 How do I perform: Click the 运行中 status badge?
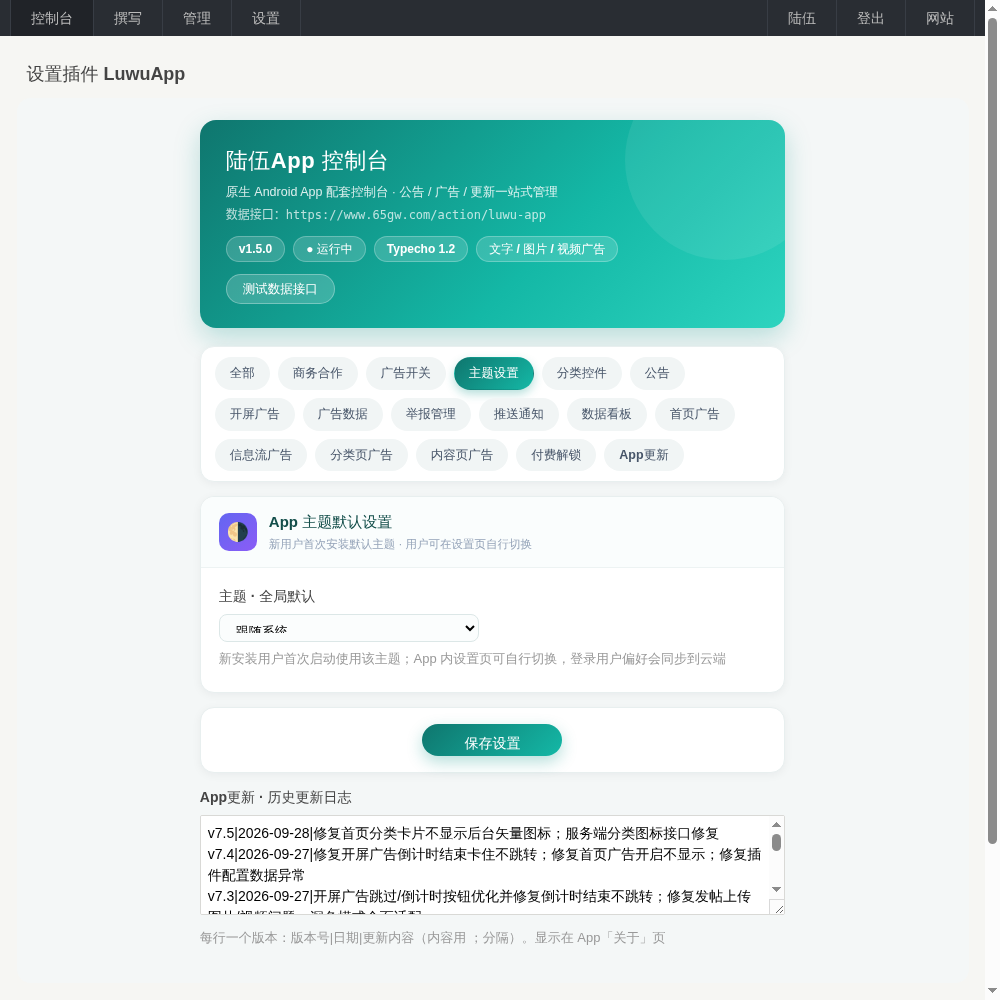click(x=329, y=249)
